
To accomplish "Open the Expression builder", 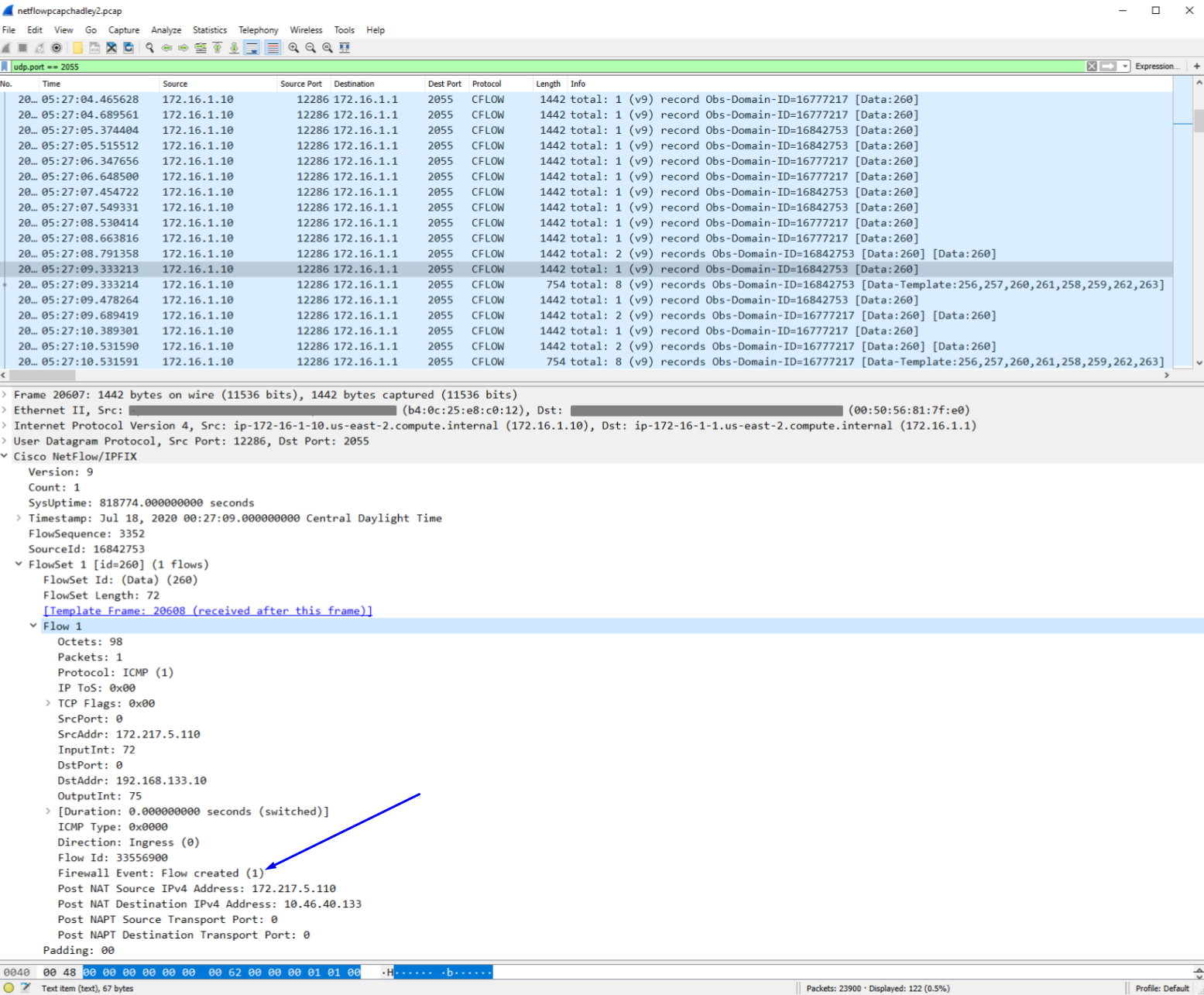I will point(1157,66).
